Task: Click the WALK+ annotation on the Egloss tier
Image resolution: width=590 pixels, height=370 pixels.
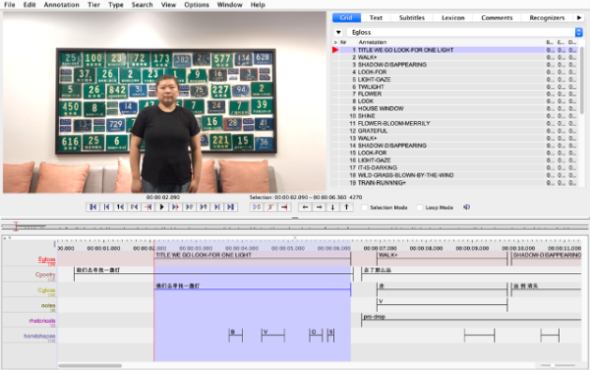Action: (x=442, y=255)
